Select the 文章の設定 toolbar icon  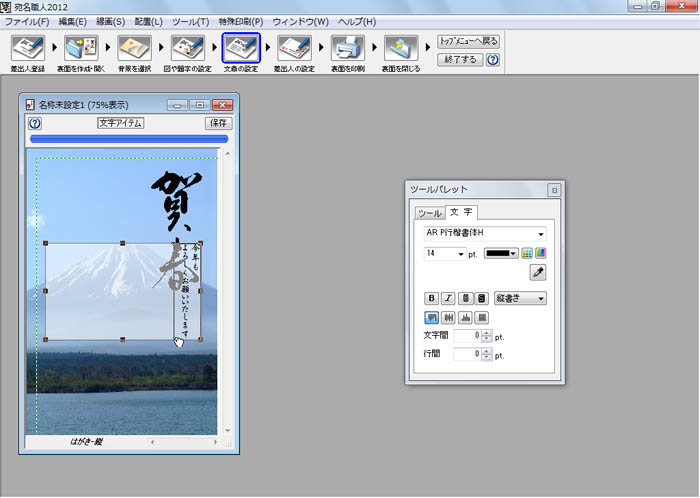point(241,46)
